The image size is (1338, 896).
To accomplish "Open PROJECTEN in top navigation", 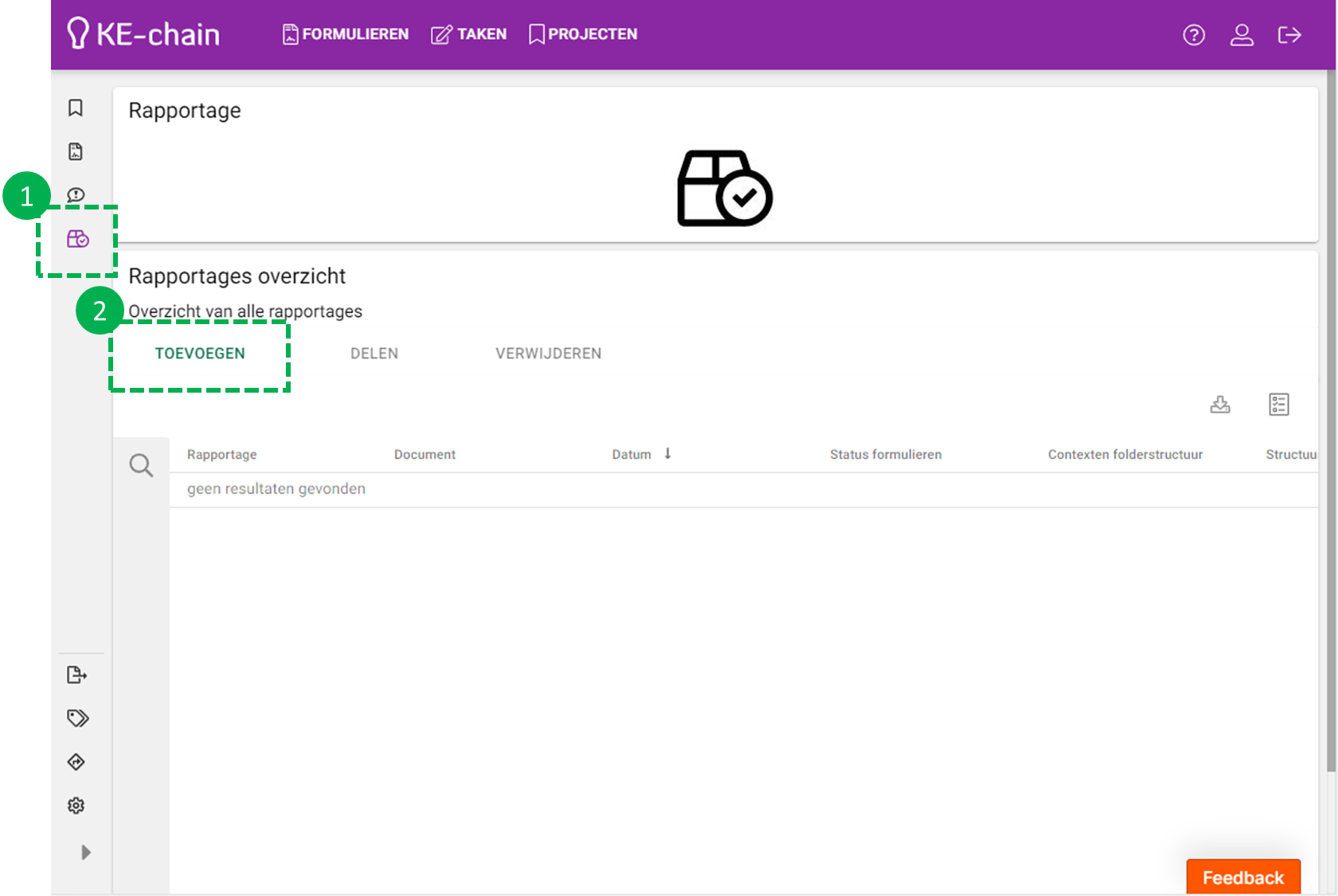I will [x=583, y=34].
